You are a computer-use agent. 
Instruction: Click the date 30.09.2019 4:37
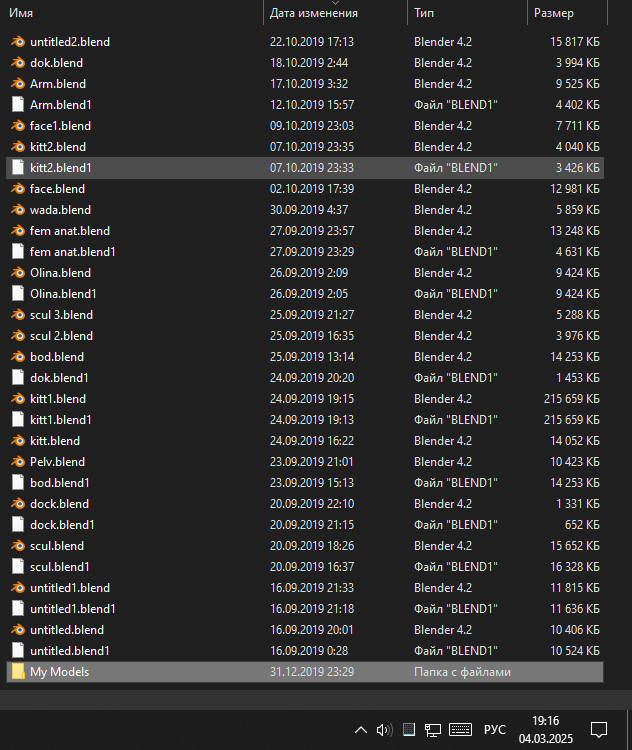click(309, 210)
